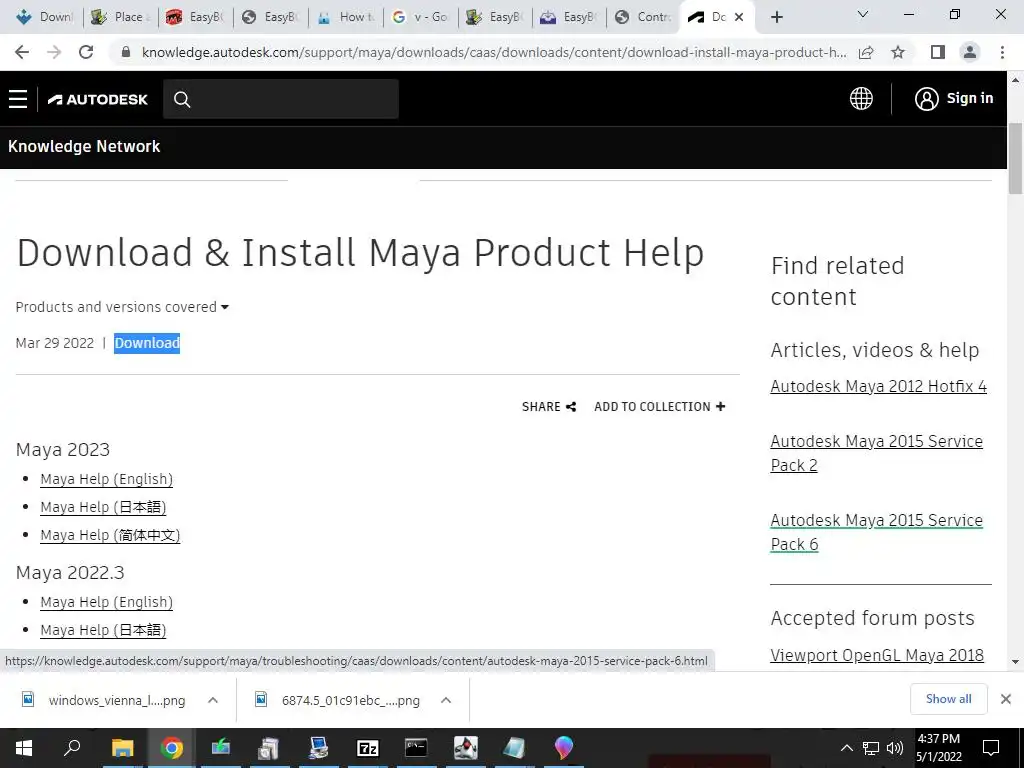This screenshot has width=1024, height=768.
Task: Open Windows taskbar search
Action: (72, 748)
